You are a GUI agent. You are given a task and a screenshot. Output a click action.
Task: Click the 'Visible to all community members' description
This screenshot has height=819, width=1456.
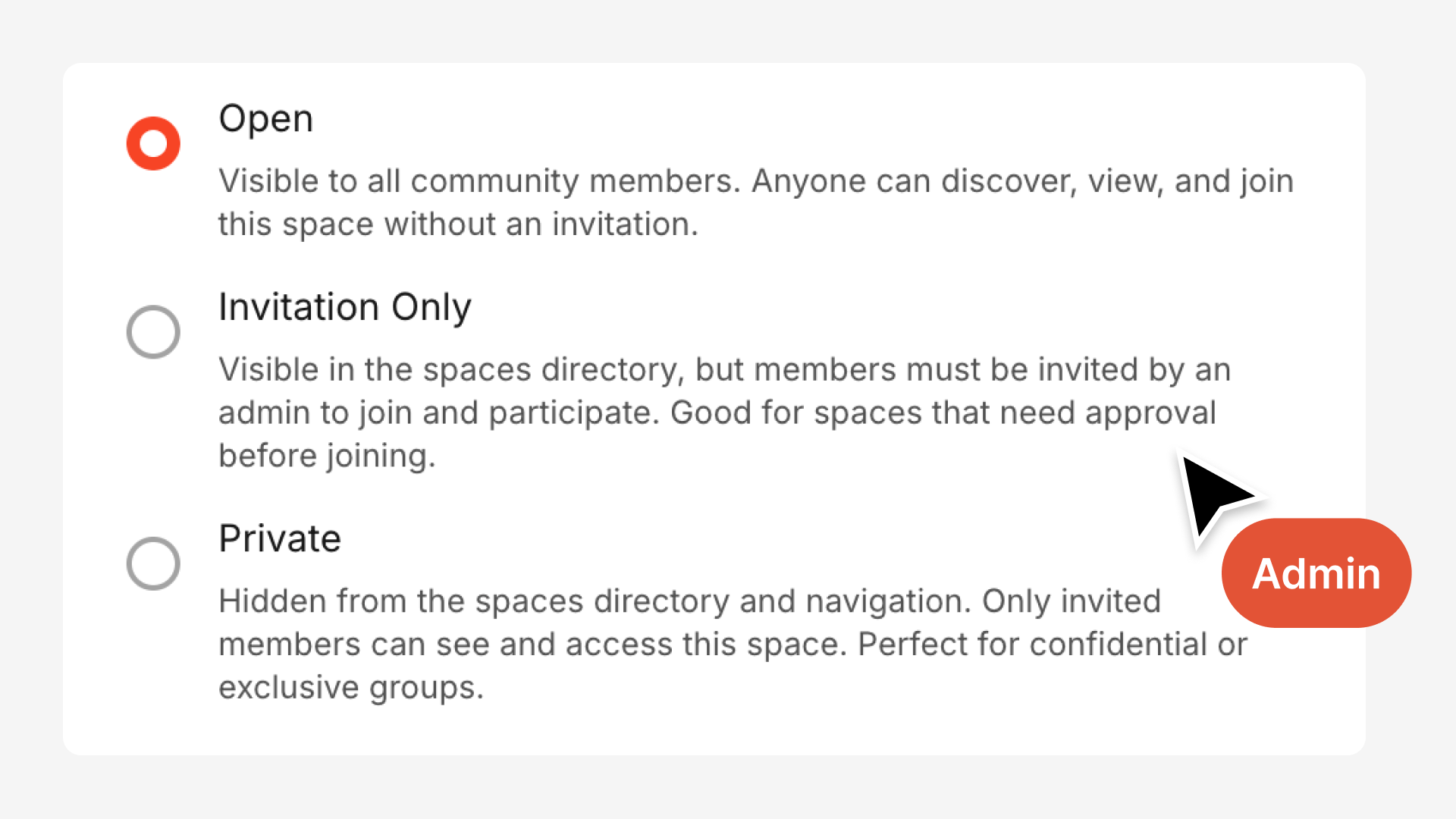478,181
